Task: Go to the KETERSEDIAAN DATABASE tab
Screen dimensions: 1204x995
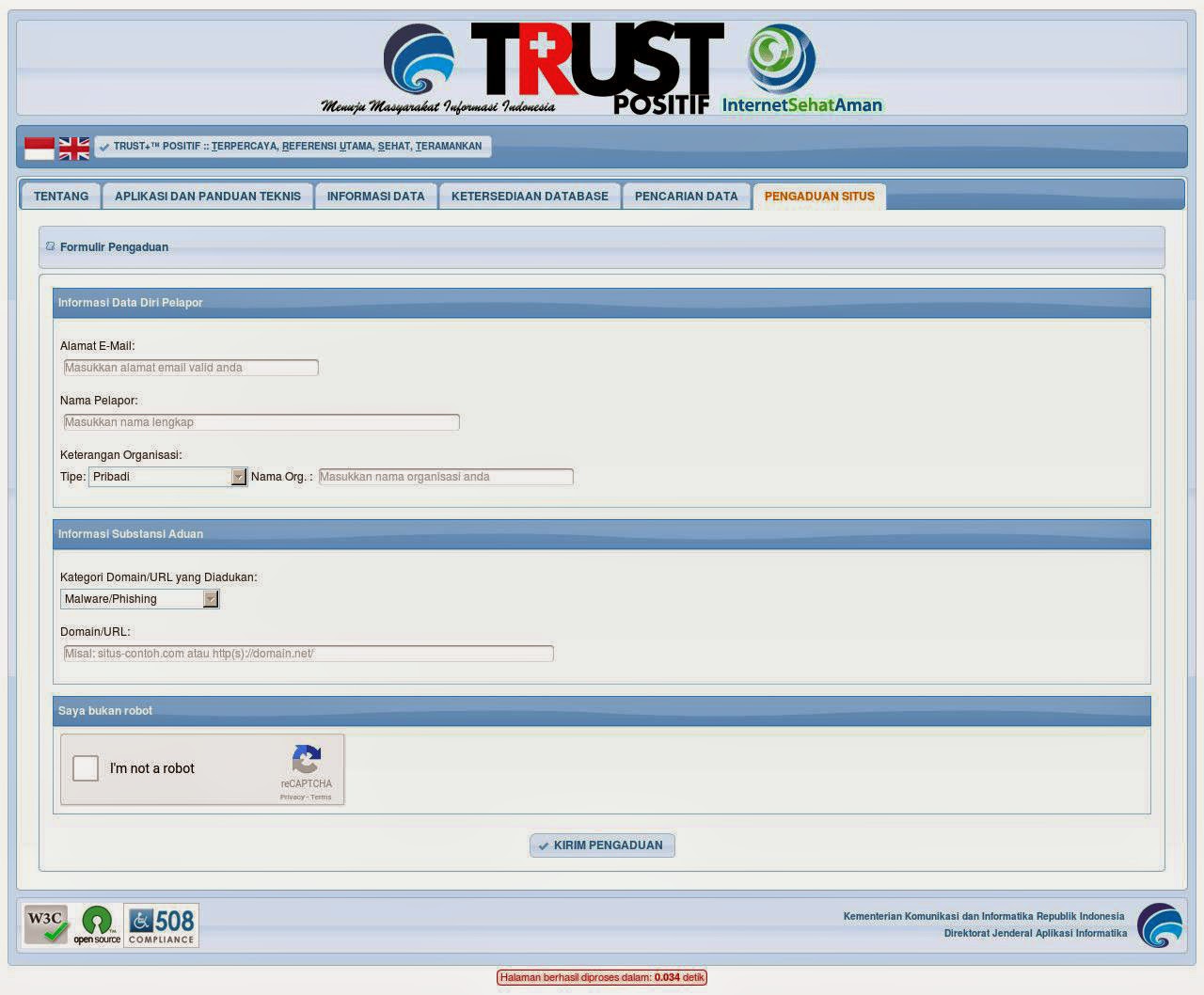Action: (530, 196)
